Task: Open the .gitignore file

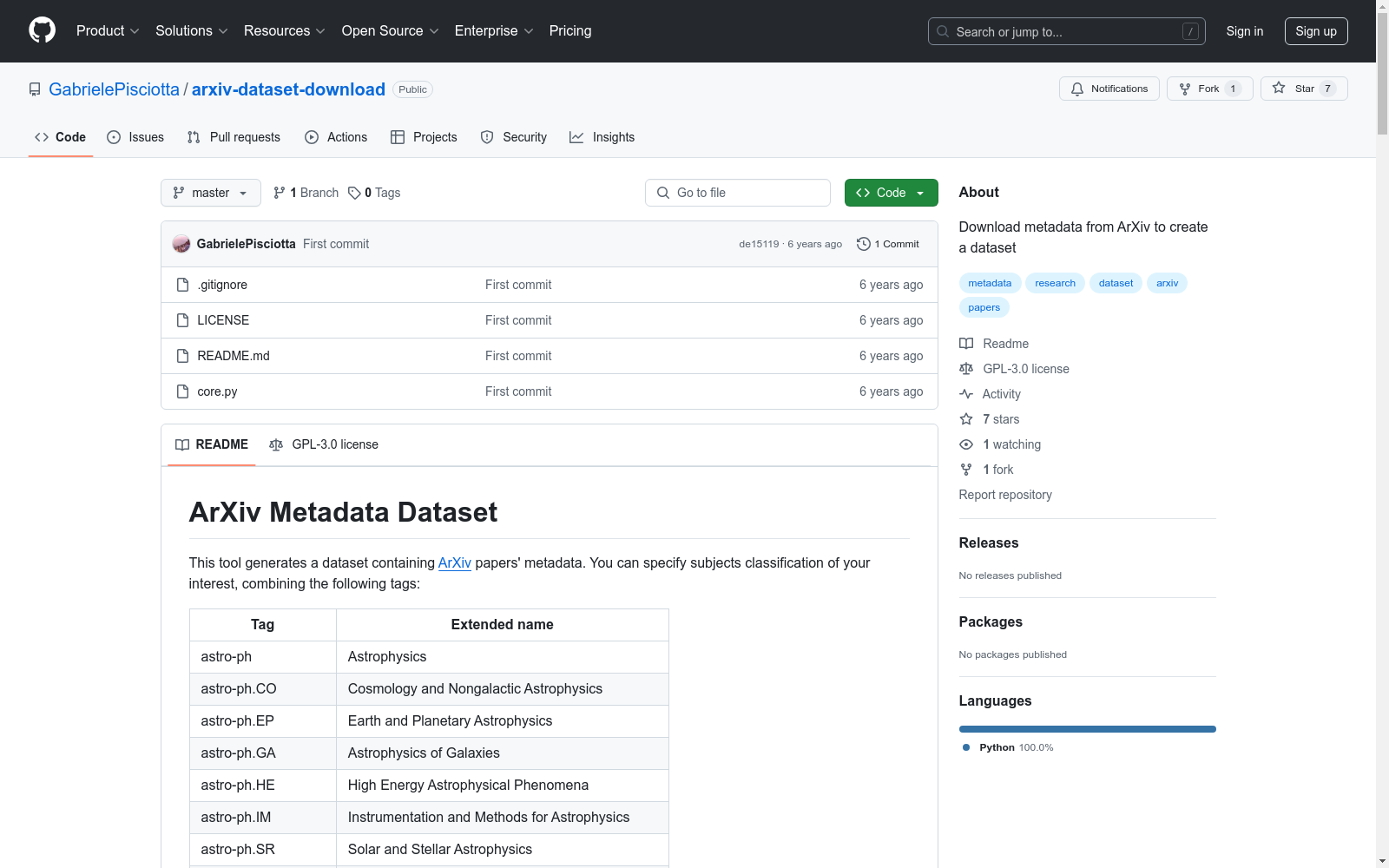Action: [222, 285]
